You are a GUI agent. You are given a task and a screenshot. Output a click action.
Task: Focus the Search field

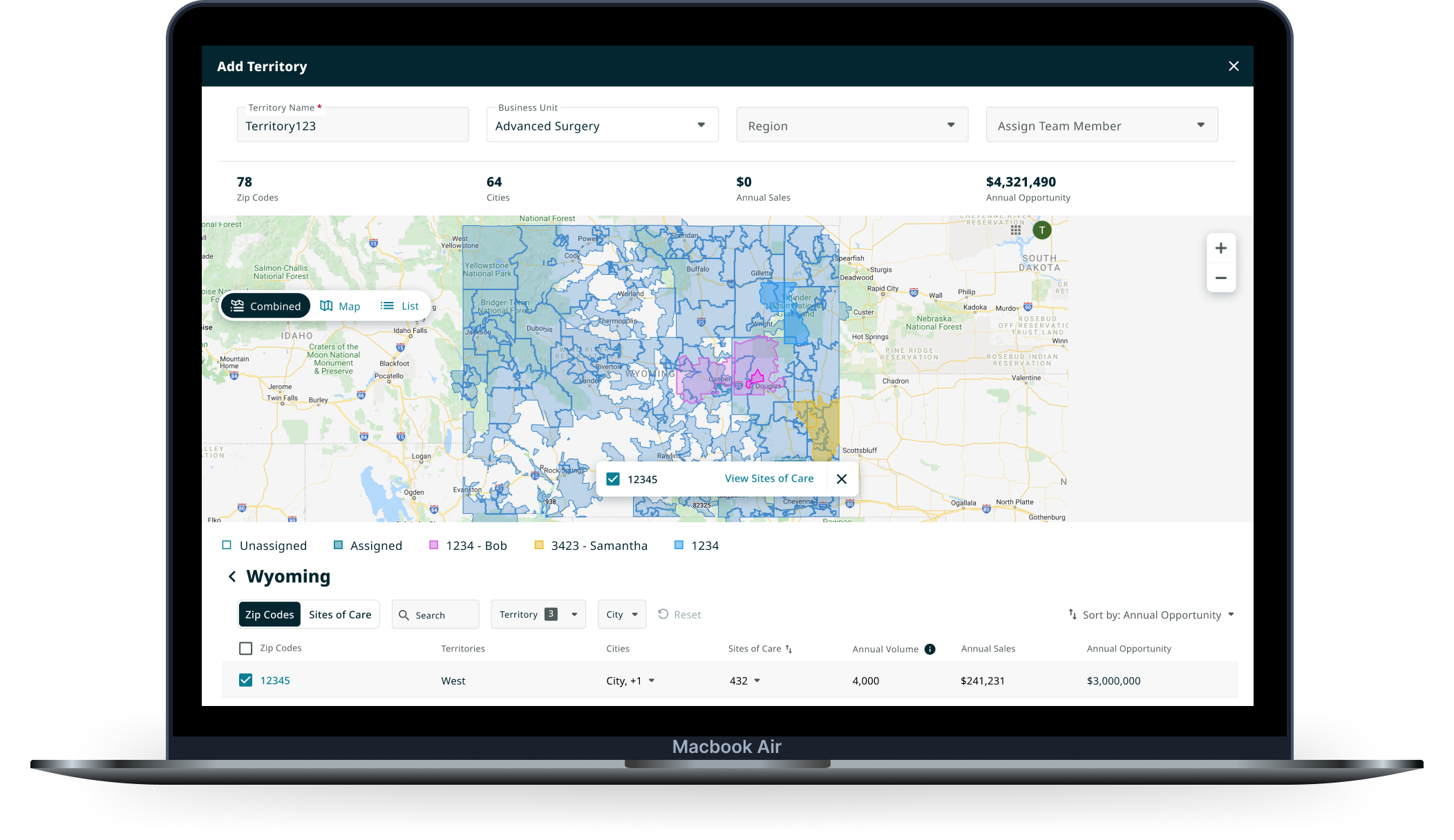(435, 614)
